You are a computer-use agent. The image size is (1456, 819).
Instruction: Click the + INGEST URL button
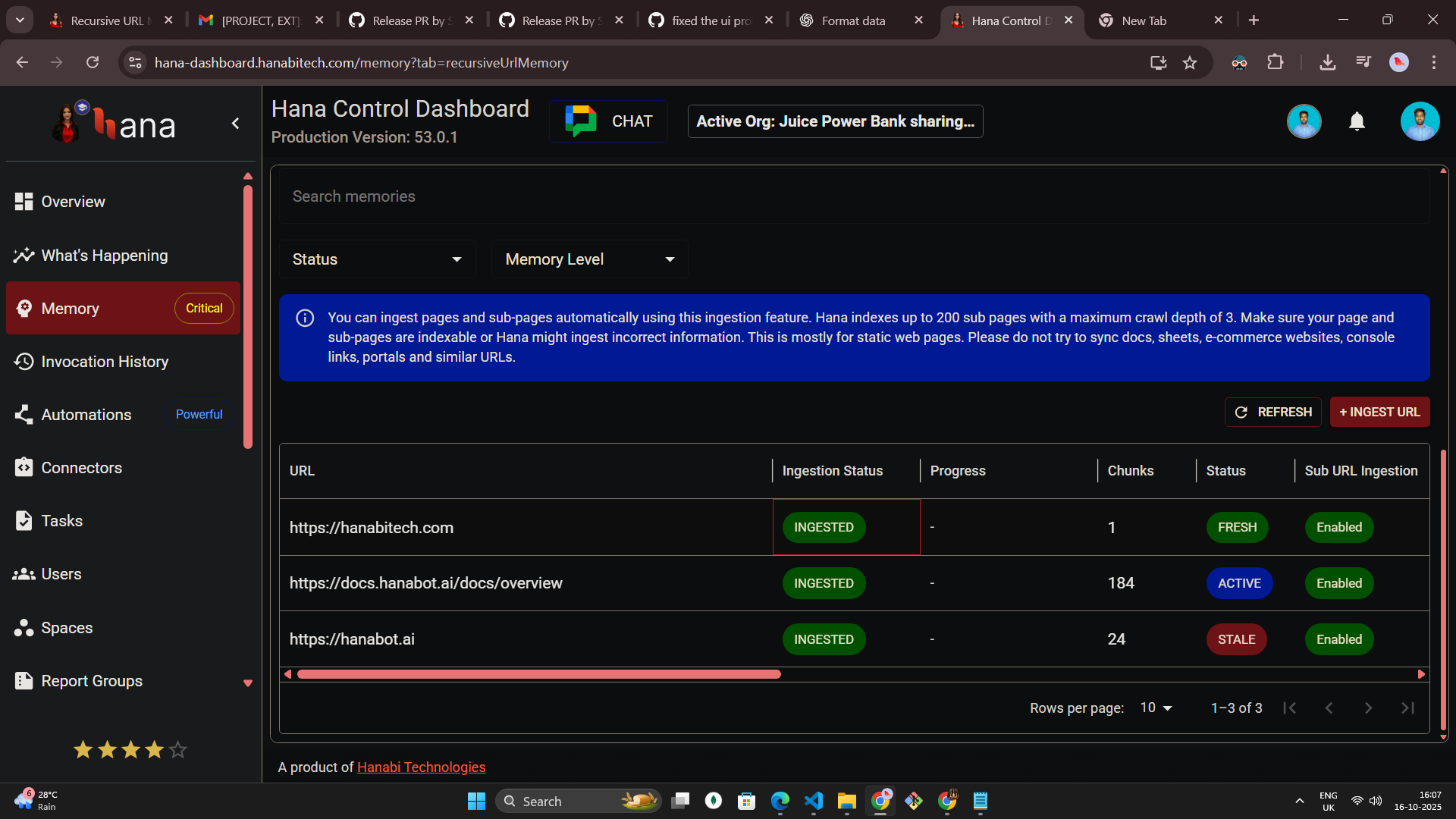pos(1379,412)
